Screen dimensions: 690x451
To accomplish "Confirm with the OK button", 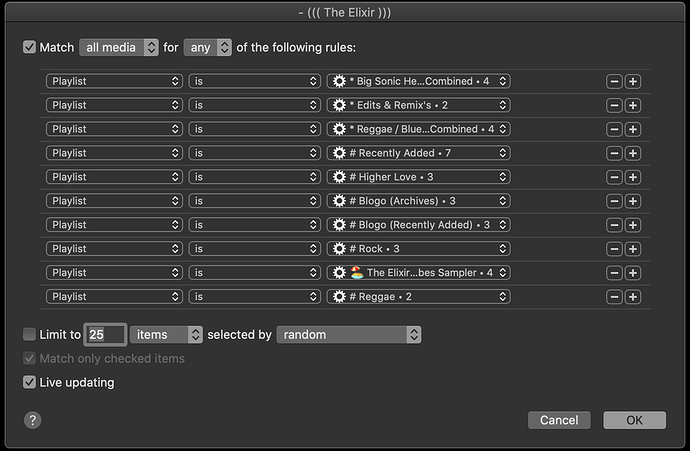I will 634,420.
